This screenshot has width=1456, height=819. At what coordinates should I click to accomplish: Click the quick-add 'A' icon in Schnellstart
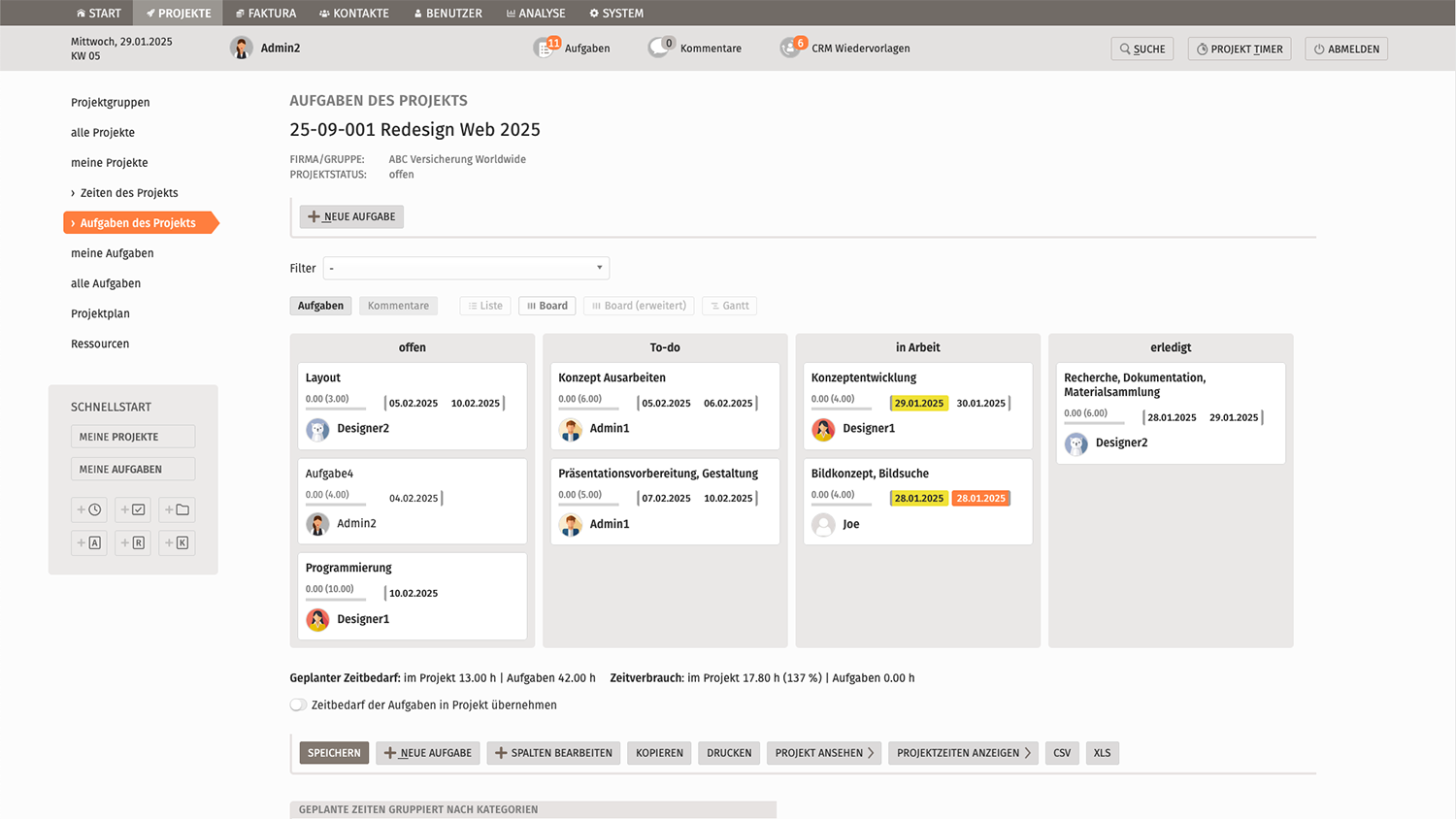[89, 542]
